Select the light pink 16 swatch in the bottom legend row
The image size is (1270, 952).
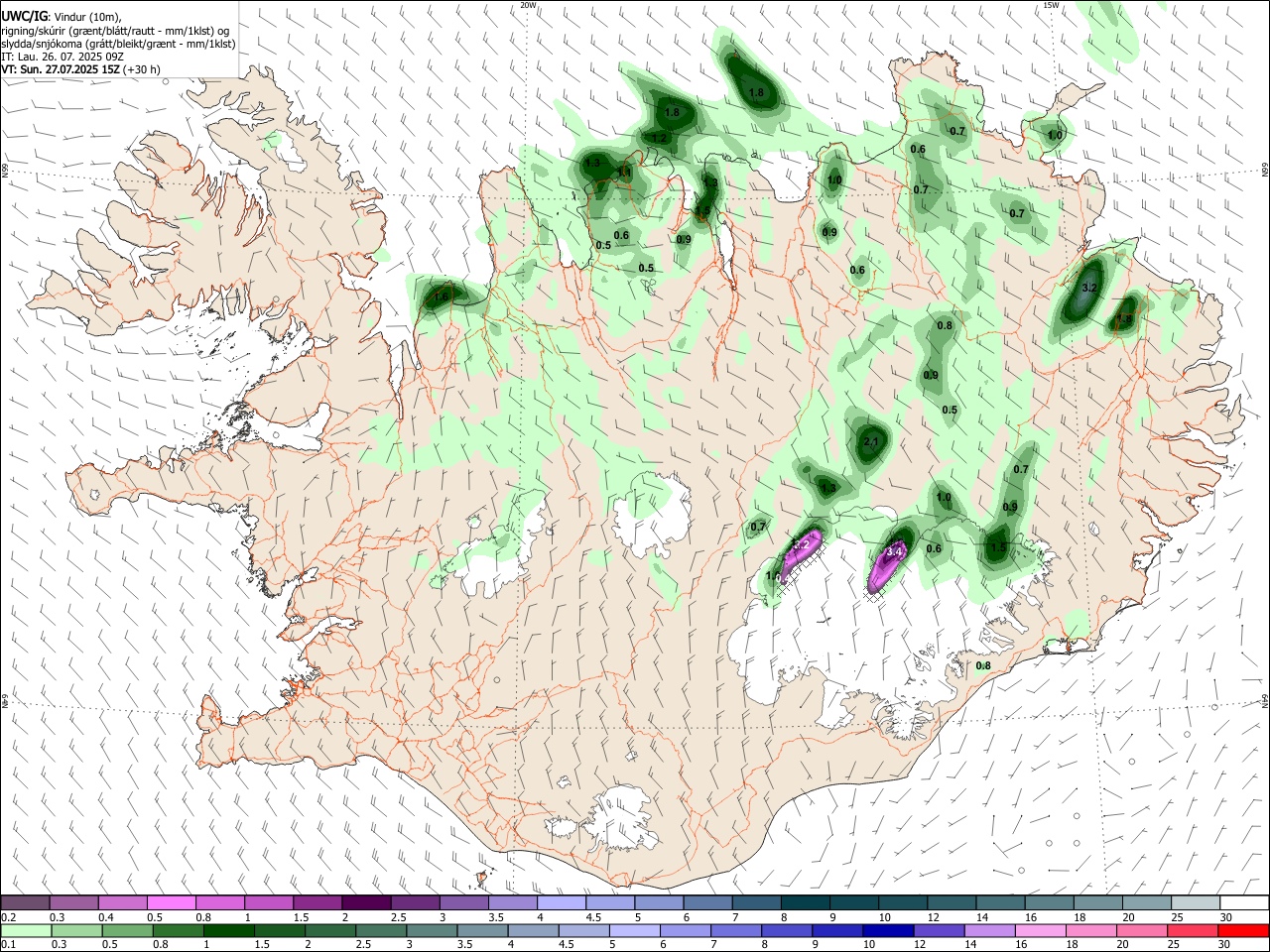(1041, 931)
